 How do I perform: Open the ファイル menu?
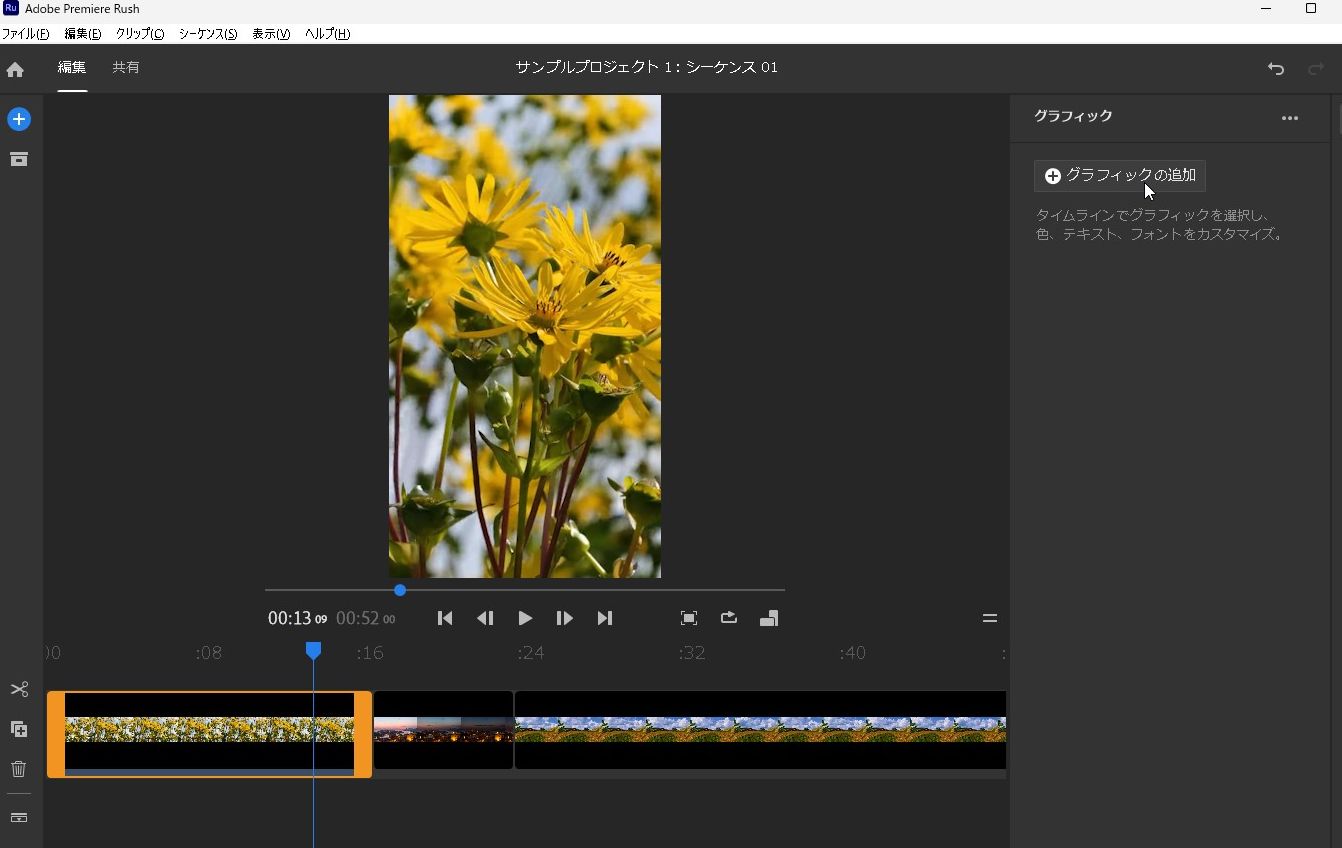(x=25, y=34)
